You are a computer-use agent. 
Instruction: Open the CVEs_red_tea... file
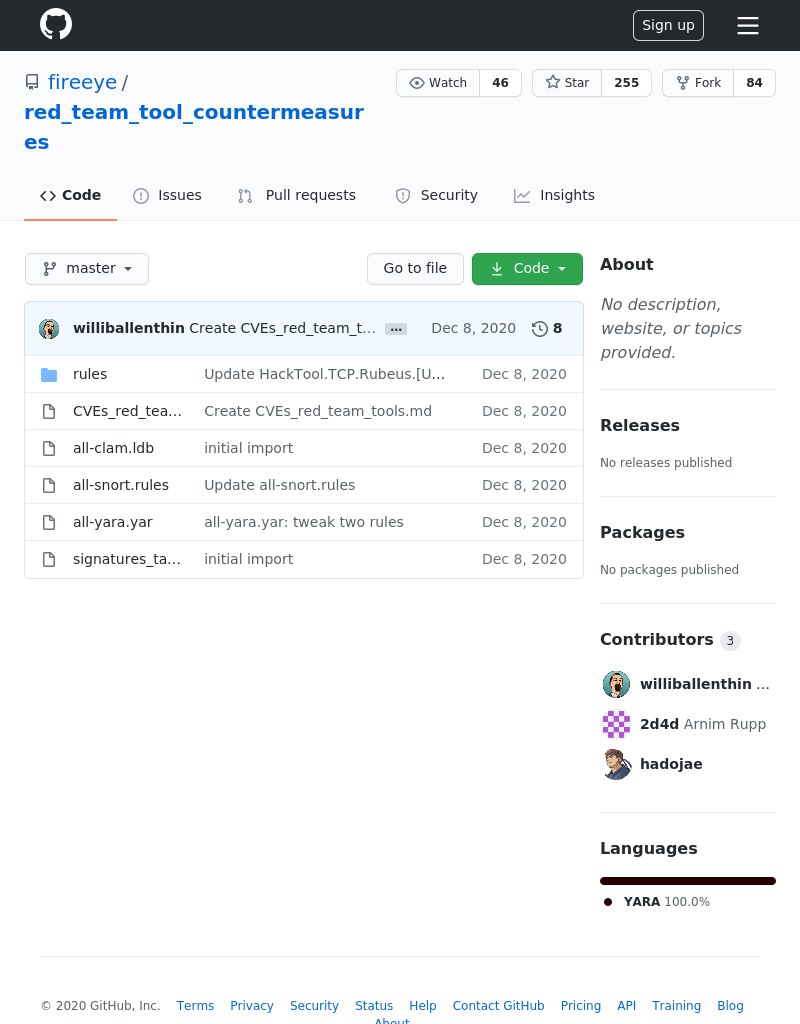click(127, 411)
